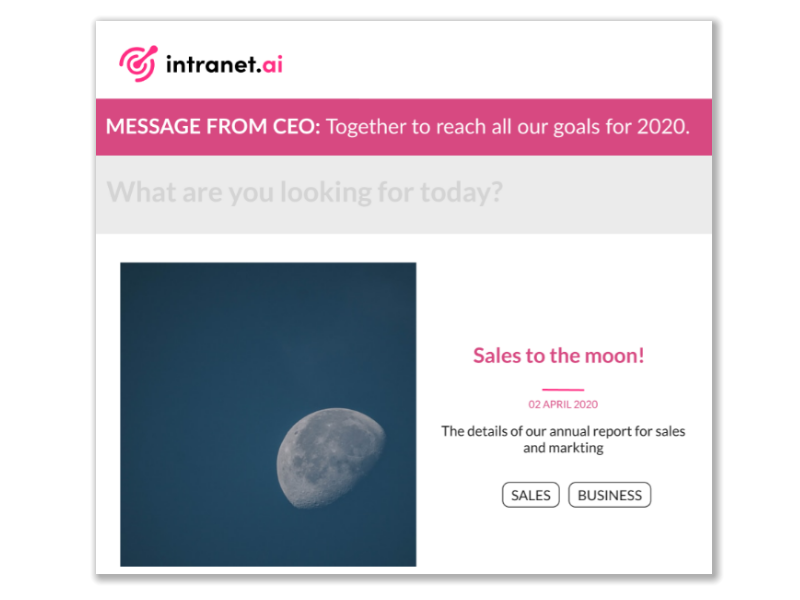
Task: Click the annual report description text
Action: point(560,441)
